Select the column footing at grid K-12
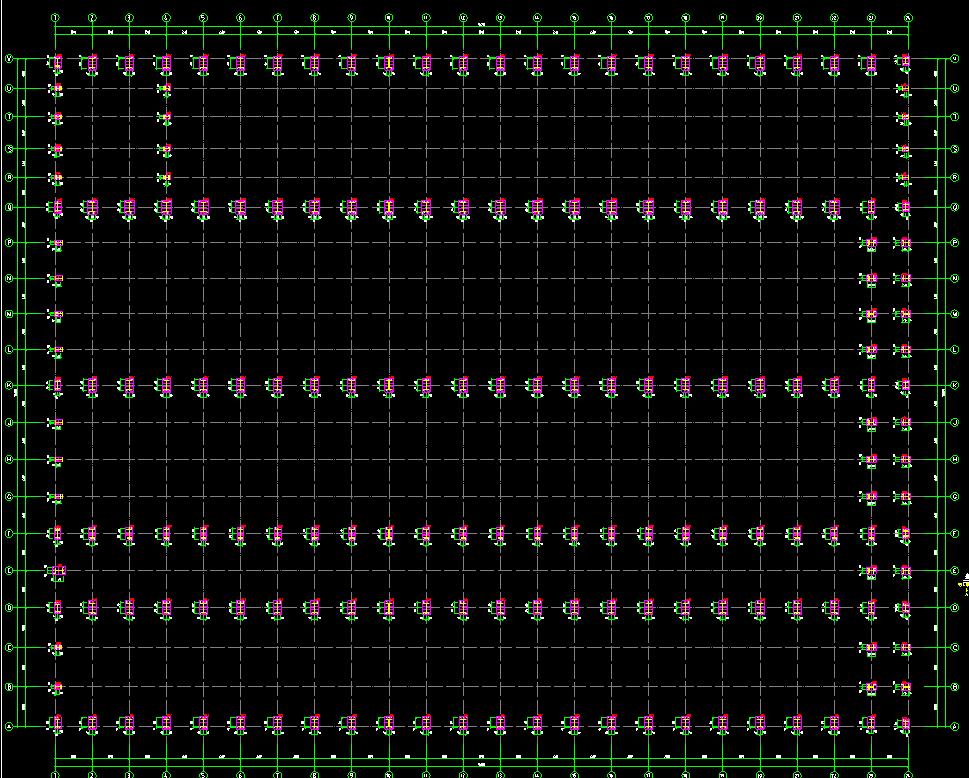 point(462,386)
